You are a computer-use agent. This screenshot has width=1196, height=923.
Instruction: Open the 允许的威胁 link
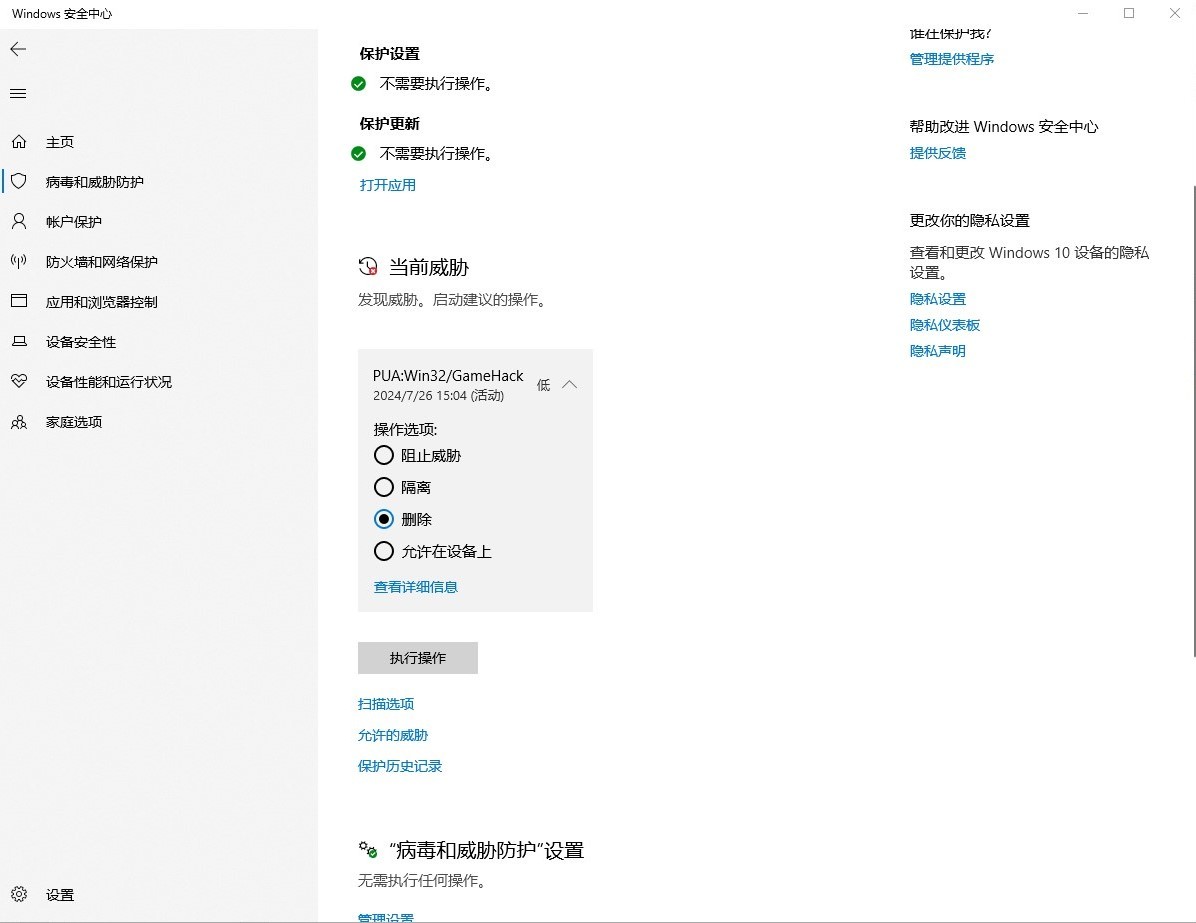(393, 735)
